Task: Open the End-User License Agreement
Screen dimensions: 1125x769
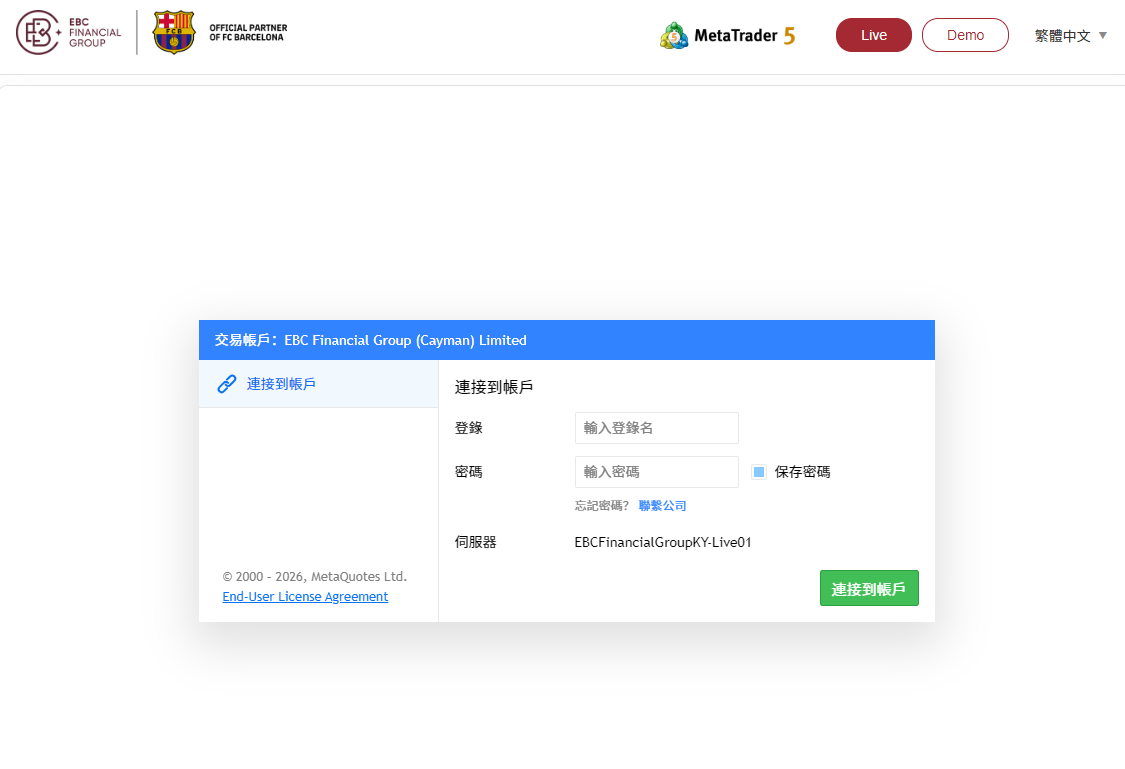Action: click(305, 596)
